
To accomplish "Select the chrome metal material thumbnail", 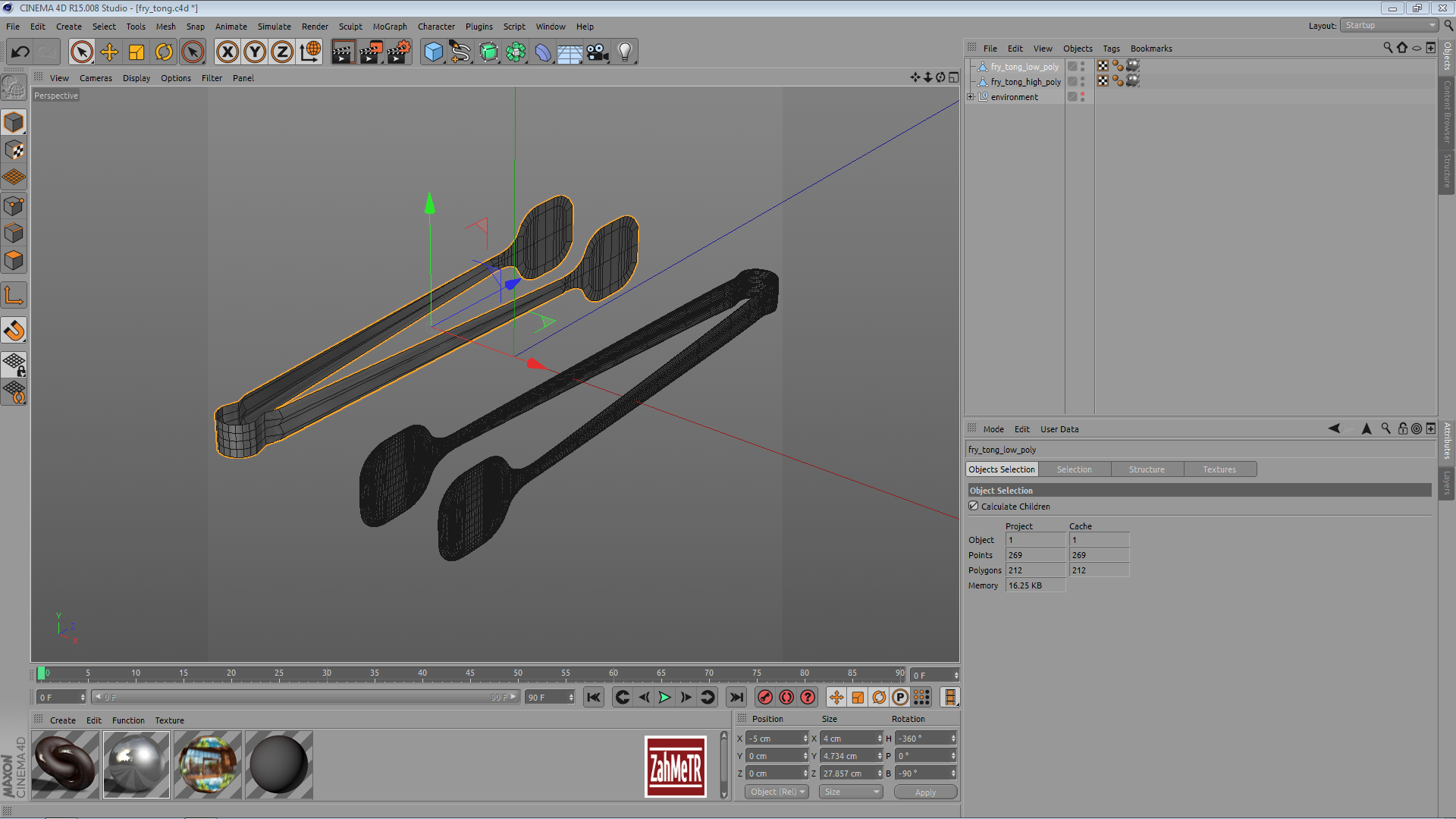I will pos(136,764).
